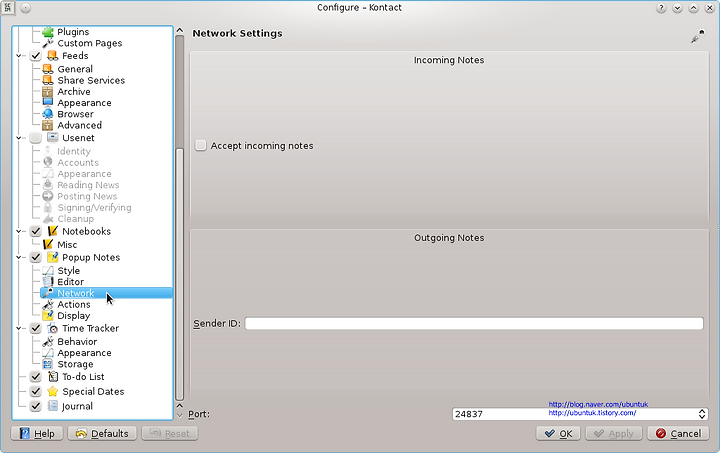The image size is (720, 453).
Task: Select the Advanced settings icon
Action: click(48, 125)
